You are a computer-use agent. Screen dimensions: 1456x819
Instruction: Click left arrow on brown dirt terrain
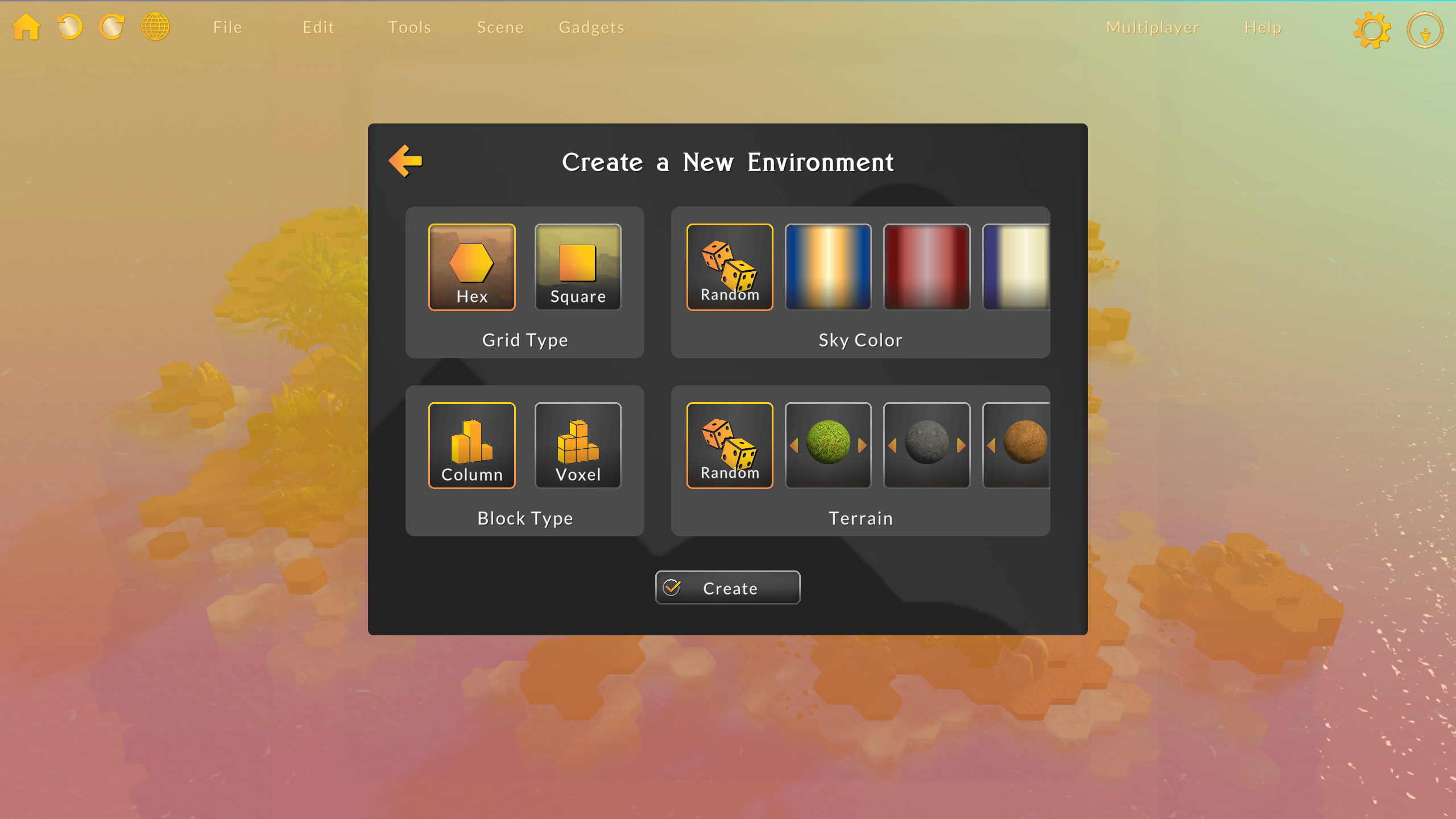pyautogui.click(x=991, y=445)
